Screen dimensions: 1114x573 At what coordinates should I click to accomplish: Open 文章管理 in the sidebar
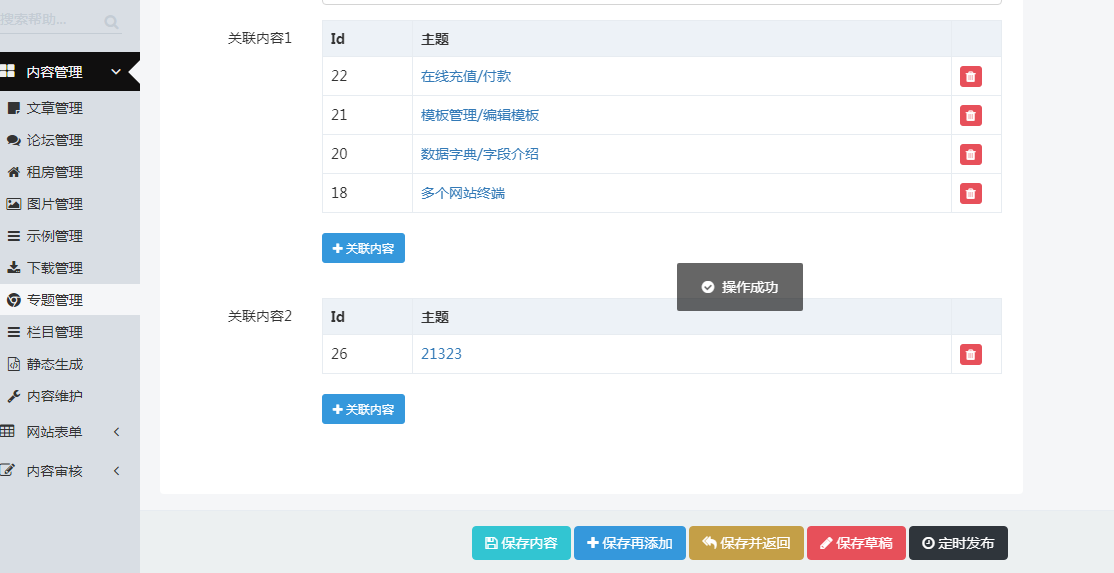point(54,108)
